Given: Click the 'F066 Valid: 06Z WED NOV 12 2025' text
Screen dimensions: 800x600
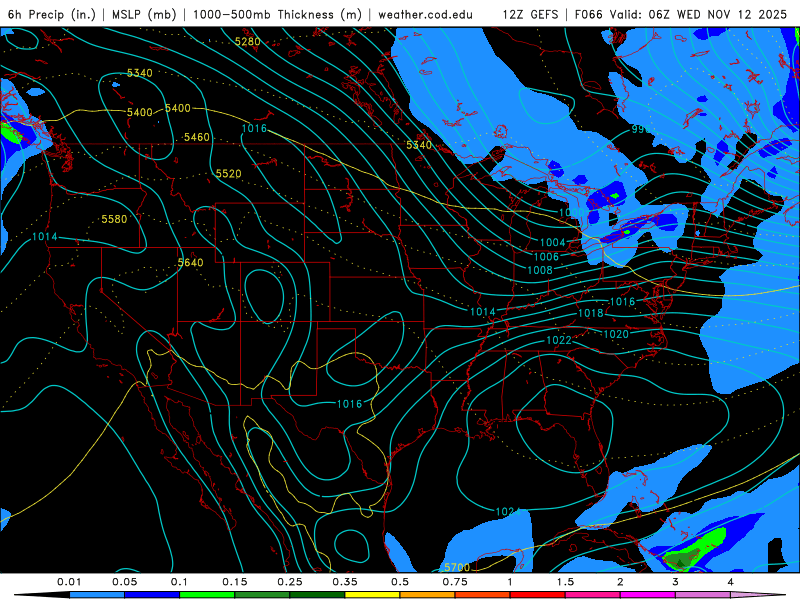Looking at the screenshot, I should pos(681,14).
